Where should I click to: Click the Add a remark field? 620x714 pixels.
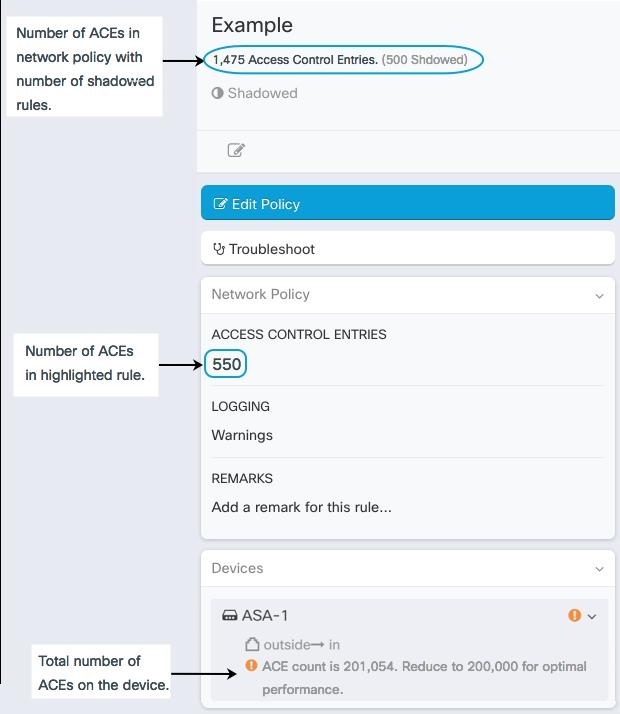tap(302, 507)
